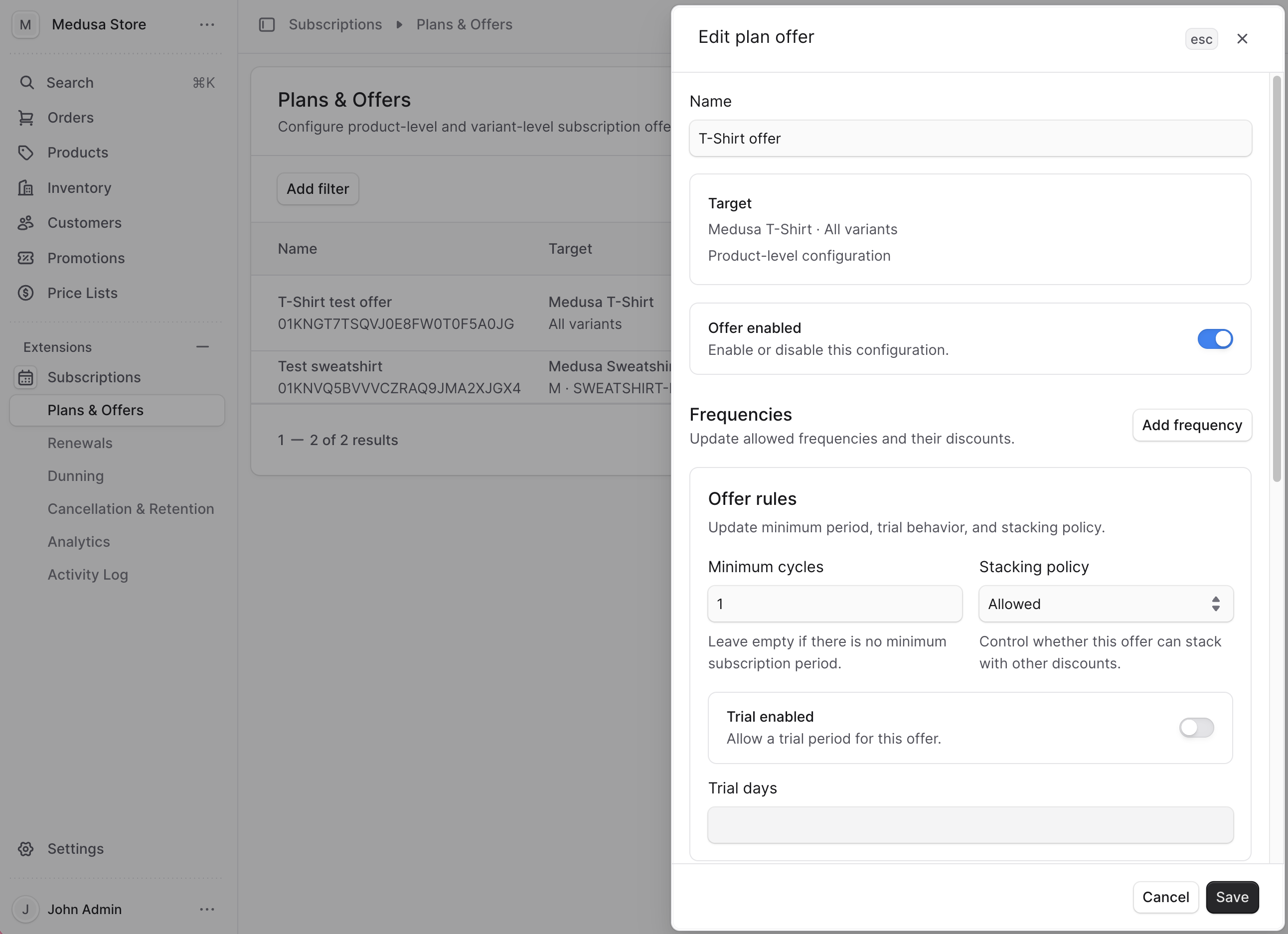Open the Stacking policy dropdown
The image size is (1288, 934).
point(1106,604)
